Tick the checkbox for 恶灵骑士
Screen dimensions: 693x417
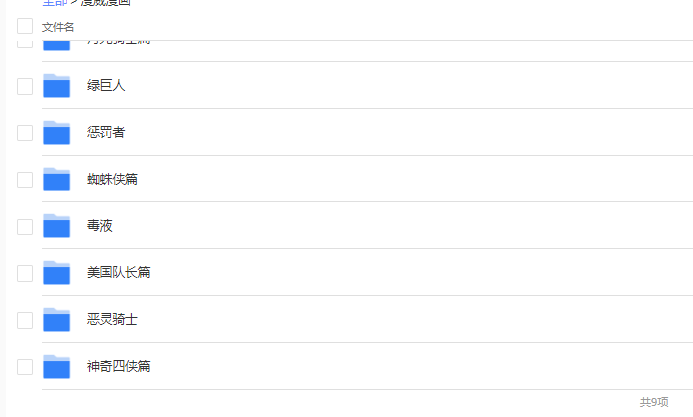[x=25, y=320]
